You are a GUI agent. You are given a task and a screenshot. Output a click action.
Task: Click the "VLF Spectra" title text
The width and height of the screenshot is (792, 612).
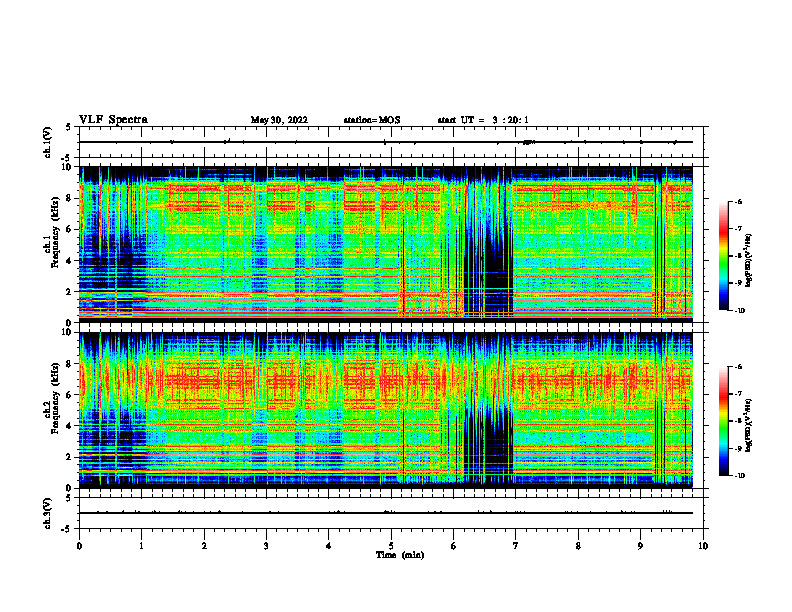click(x=113, y=120)
